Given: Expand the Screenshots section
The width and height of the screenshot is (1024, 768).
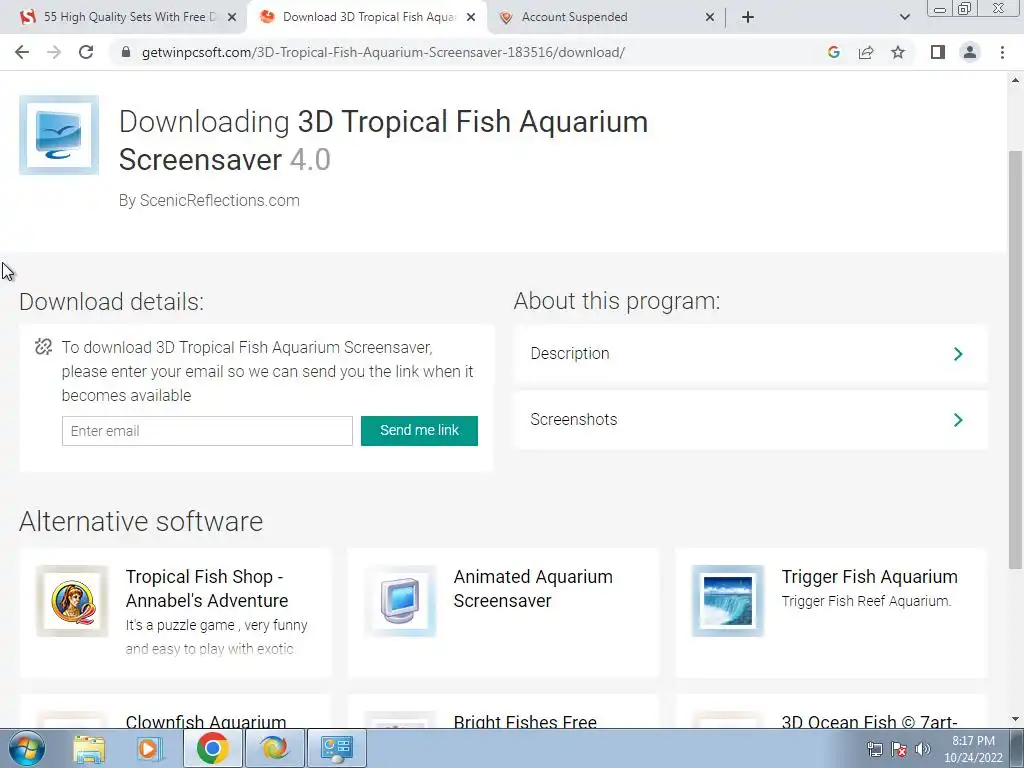Looking at the screenshot, I should point(750,420).
